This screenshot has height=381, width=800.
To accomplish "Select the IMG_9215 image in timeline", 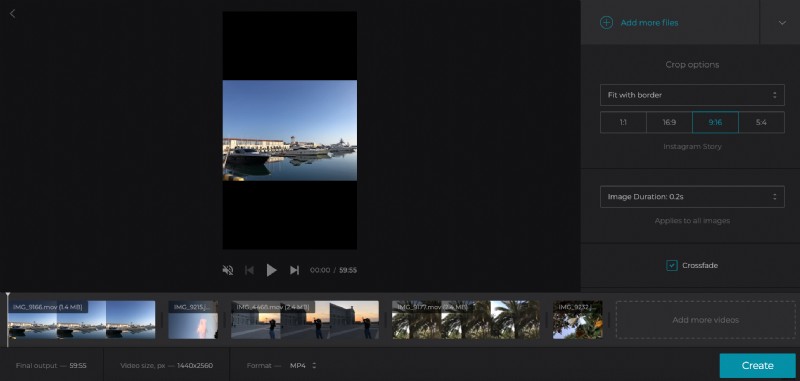I will (x=193, y=320).
